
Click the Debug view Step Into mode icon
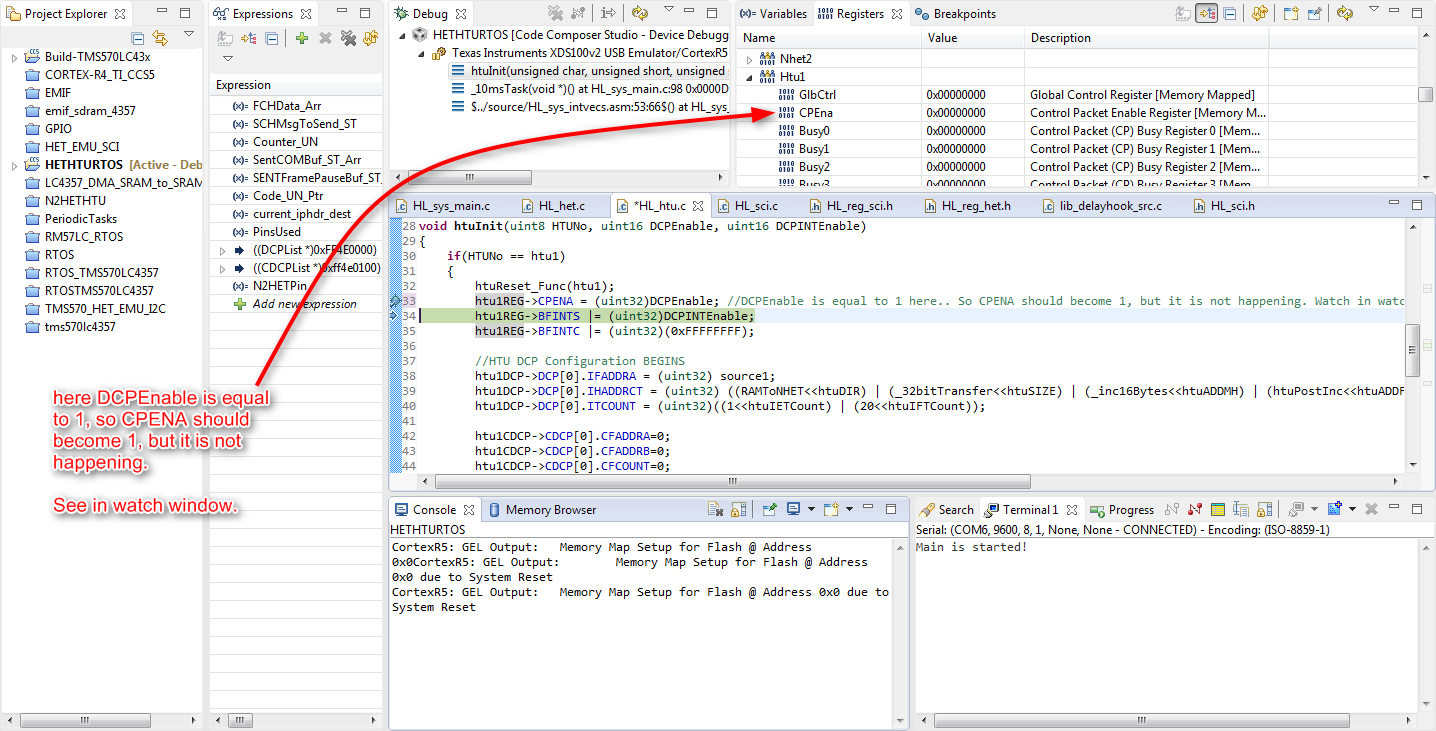pos(608,13)
